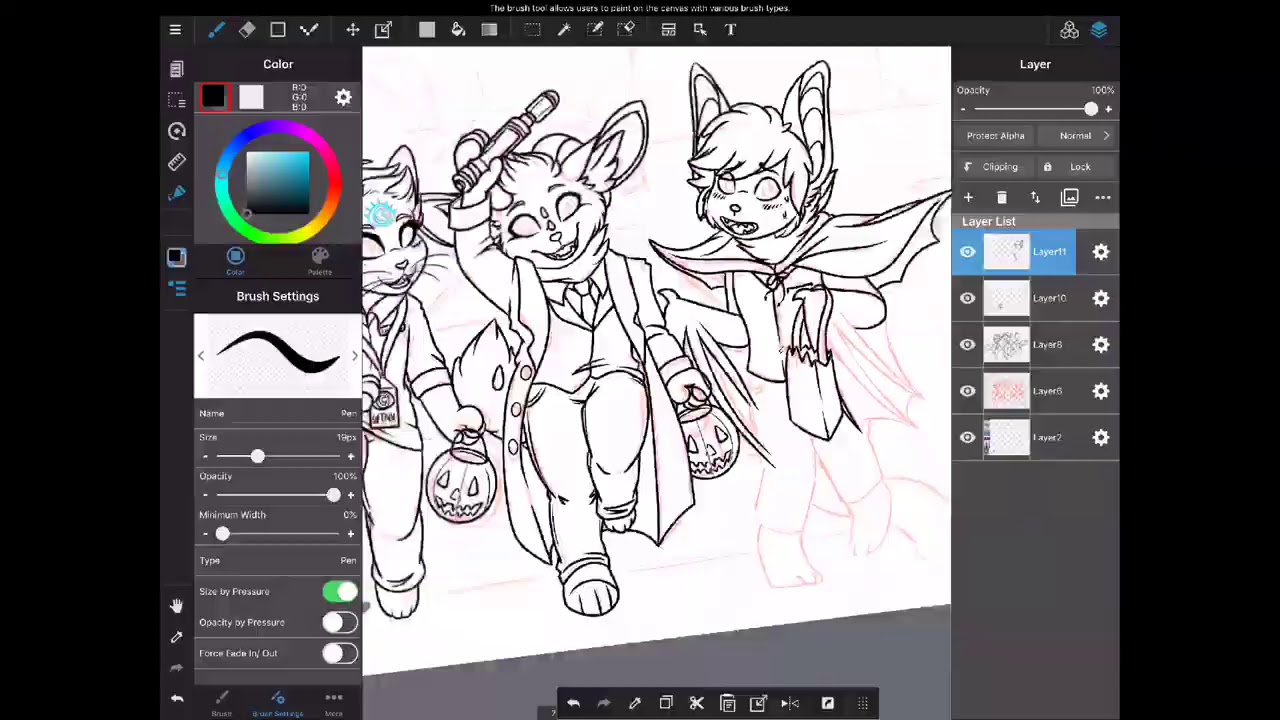Select the Bucket fill tool

[x=458, y=30]
